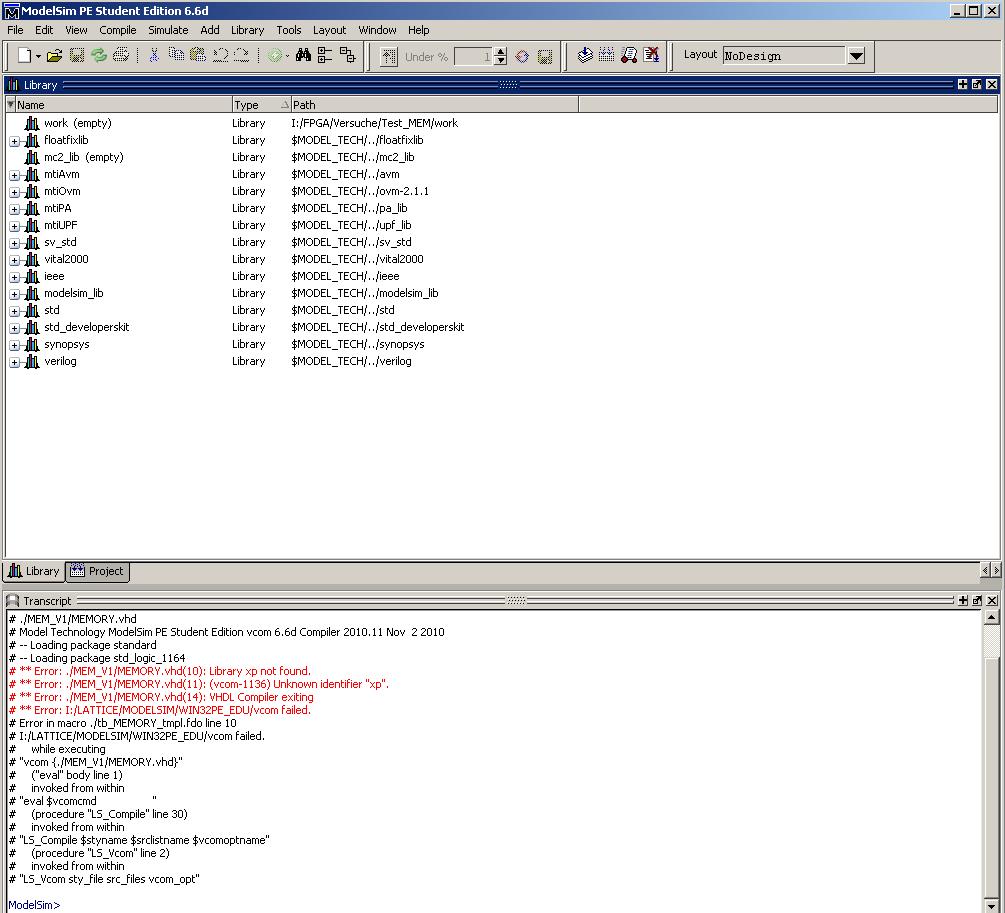Click the Library pane zoom plus icon
The height and width of the screenshot is (913, 1005).
(963, 85)
